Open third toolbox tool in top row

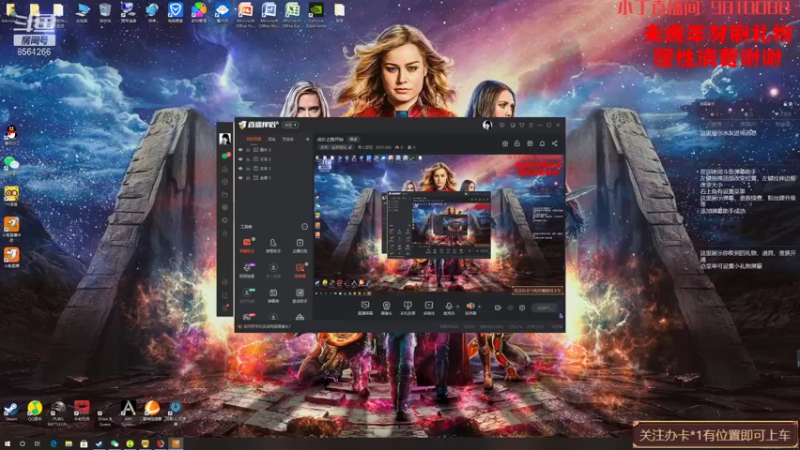pyautogui.click(x=299, y=245)
